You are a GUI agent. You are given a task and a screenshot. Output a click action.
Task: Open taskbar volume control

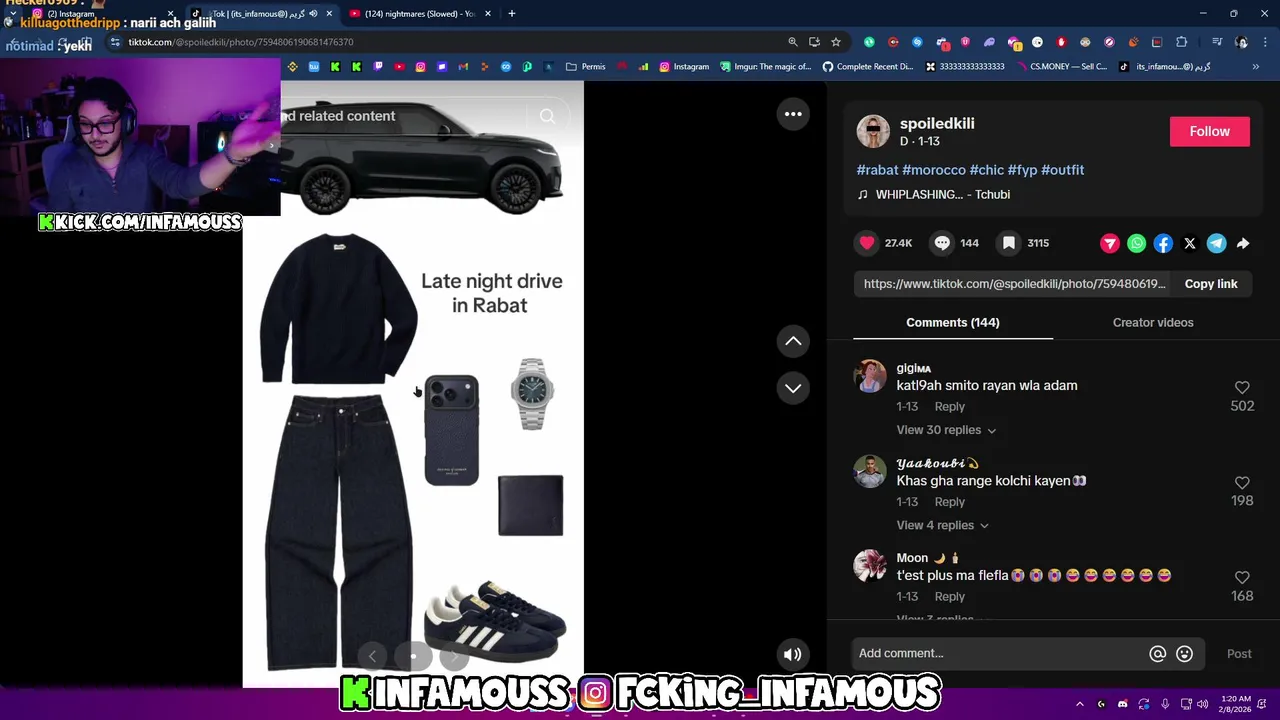pyautogui.click(x=1202, y=704)
